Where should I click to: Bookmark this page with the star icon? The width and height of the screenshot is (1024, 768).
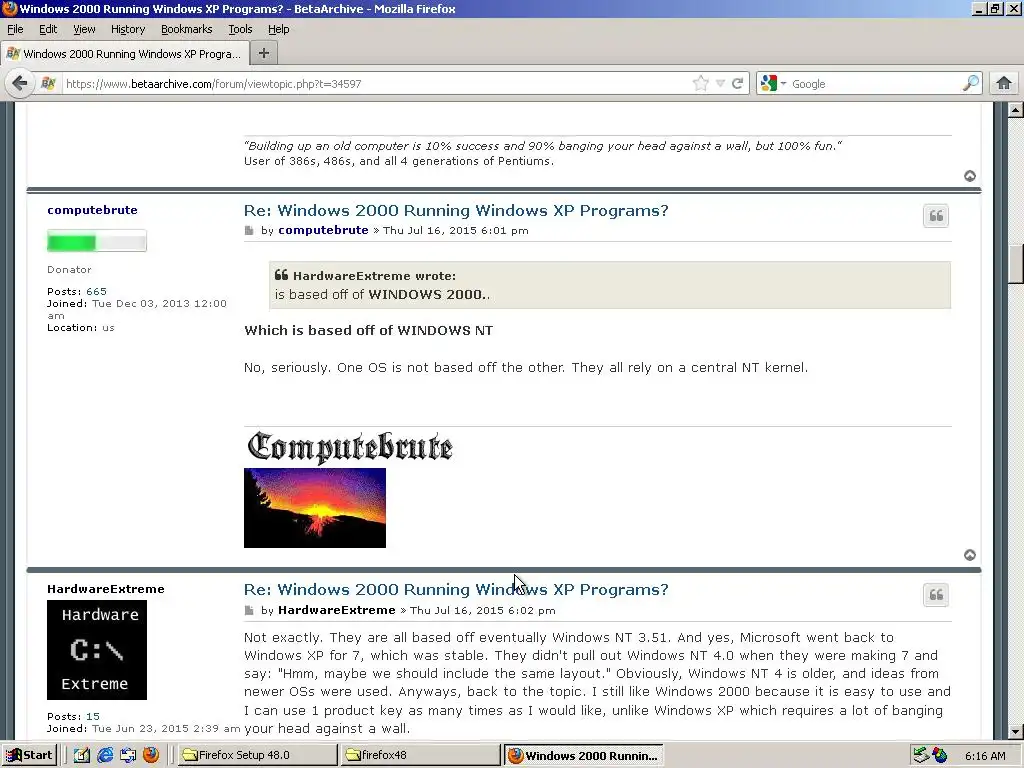click(x=701, y=83)
